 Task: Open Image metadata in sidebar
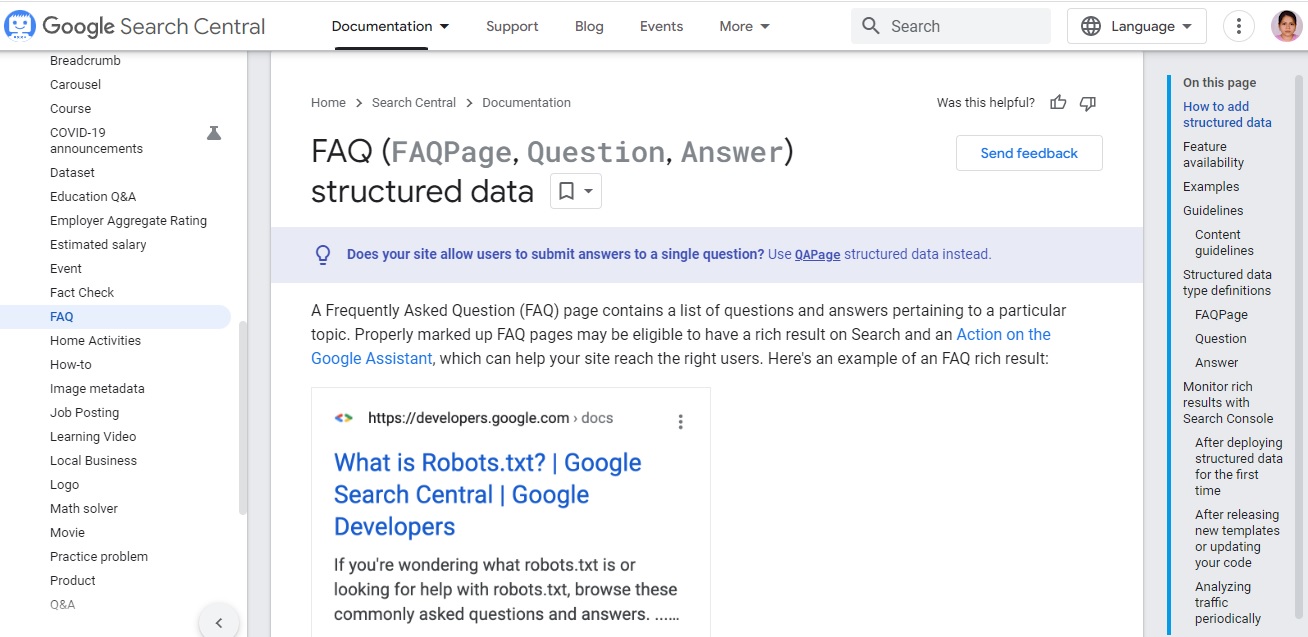pos(97,389)
